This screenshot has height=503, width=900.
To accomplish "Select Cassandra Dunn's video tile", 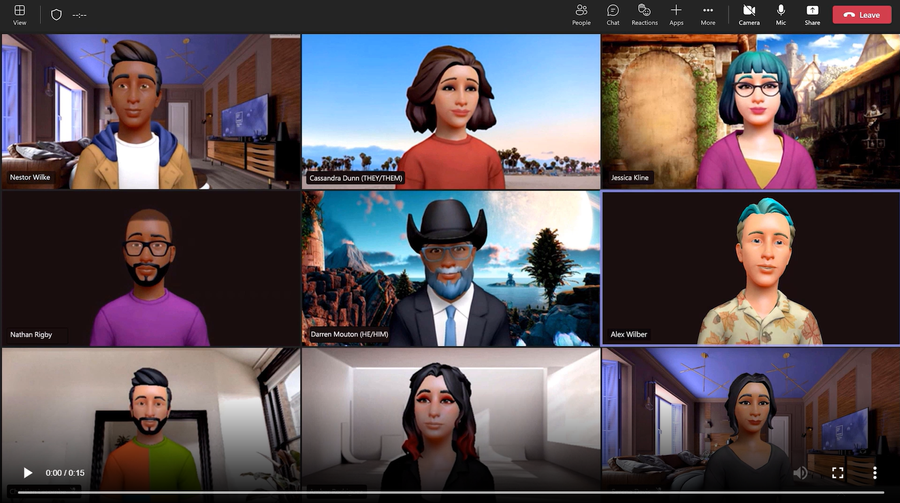I will pyautogui.click(x=451, y=111).
